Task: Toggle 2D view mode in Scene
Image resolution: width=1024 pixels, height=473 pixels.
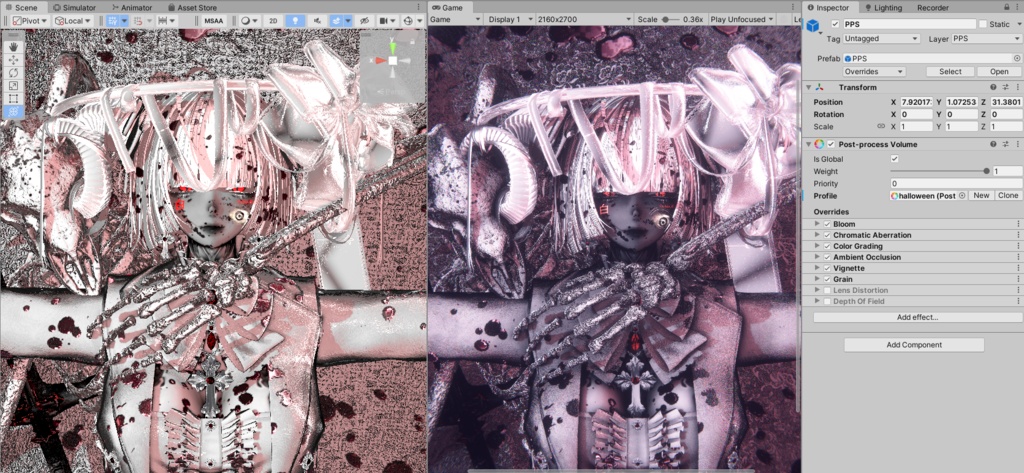Action: 273,21
